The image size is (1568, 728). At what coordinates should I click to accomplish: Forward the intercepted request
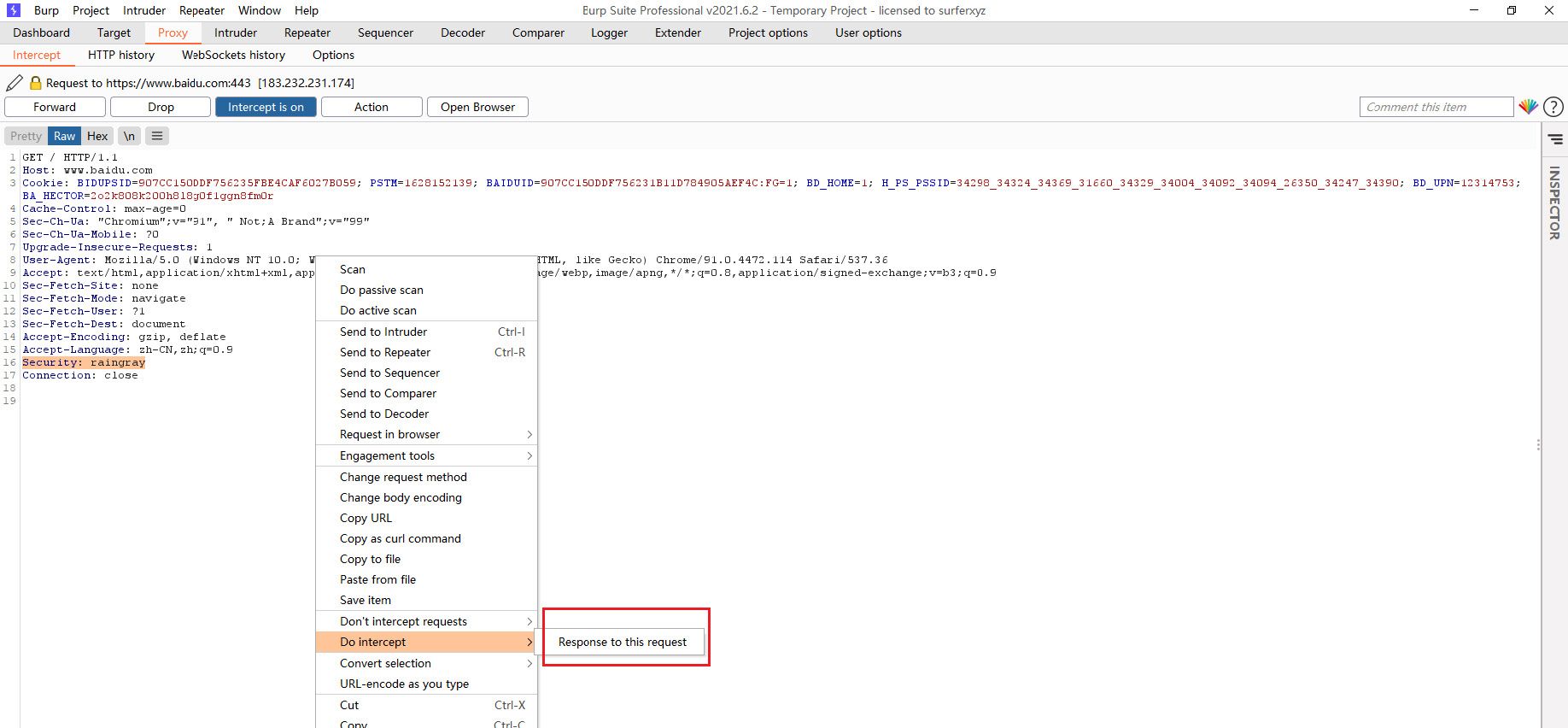point(55,107)
